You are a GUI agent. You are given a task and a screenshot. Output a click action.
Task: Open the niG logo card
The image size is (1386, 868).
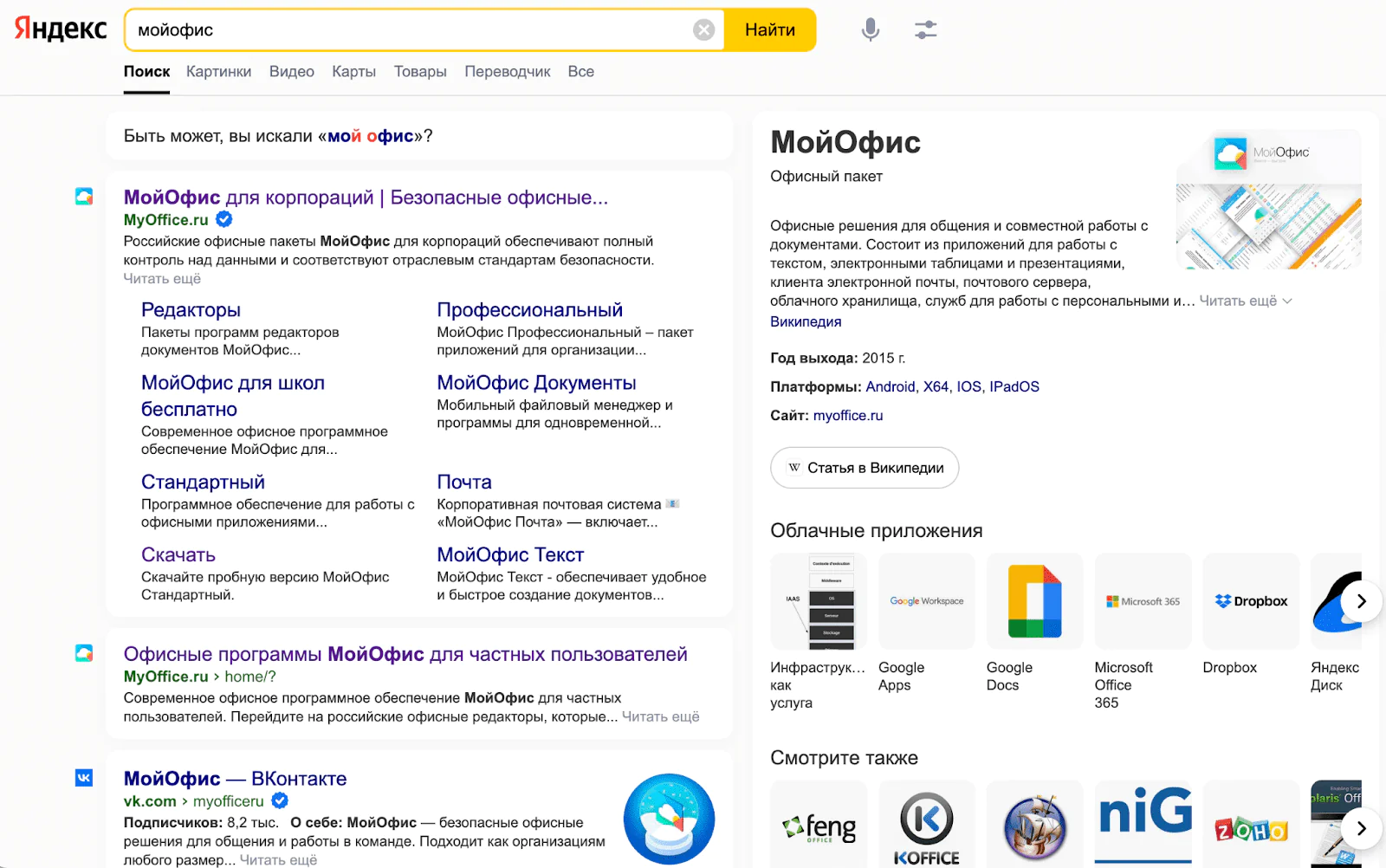pyautogui.click(x=1143, y=824)
